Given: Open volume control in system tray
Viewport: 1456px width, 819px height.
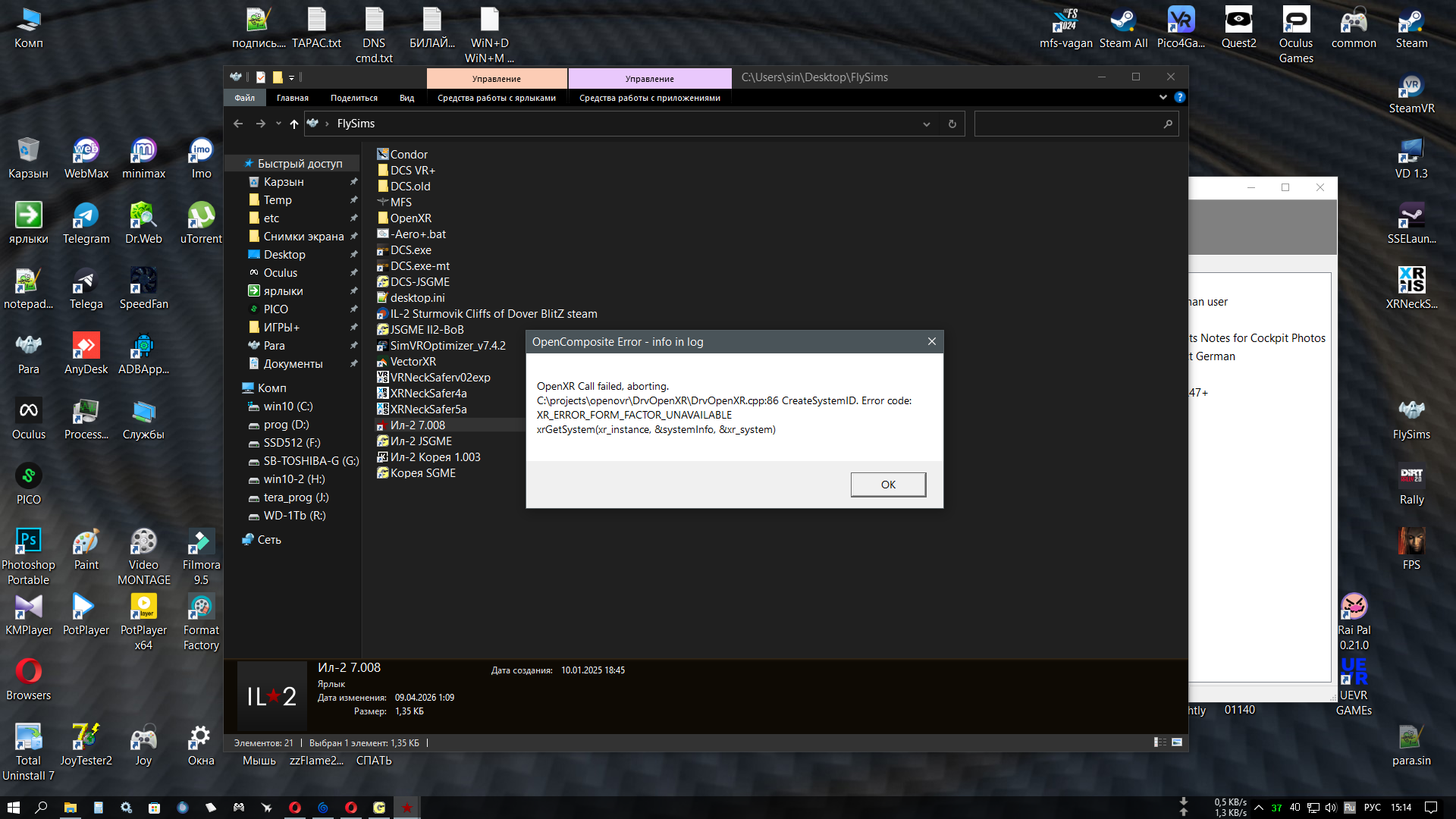Looking at the screenshot, I should [x=1330, y=808].
